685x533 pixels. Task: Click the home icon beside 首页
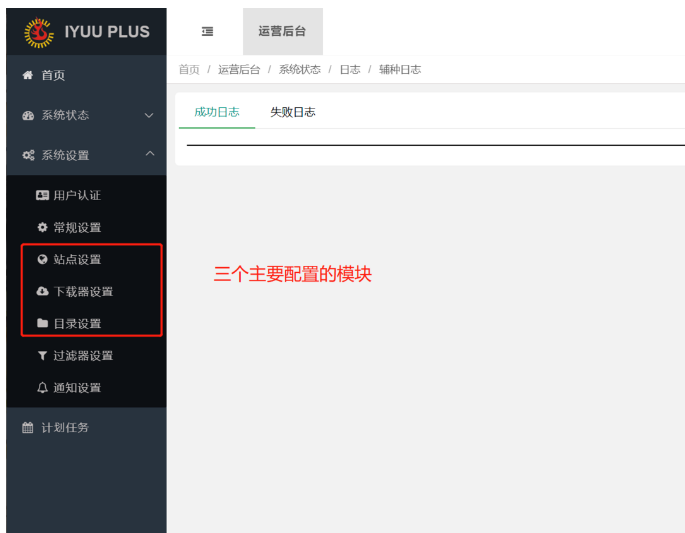pos(28,75)
